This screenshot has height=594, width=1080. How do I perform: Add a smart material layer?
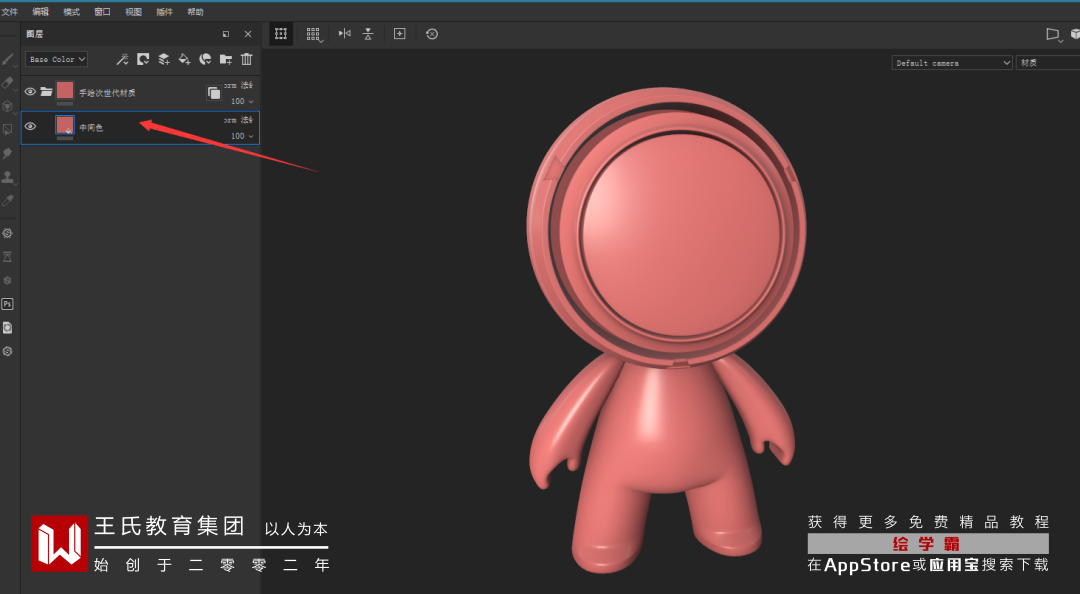tap(205, 59)
